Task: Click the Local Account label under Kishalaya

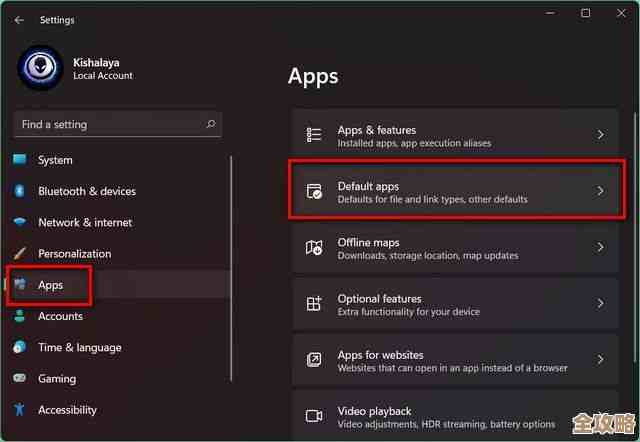Action: 103,76
